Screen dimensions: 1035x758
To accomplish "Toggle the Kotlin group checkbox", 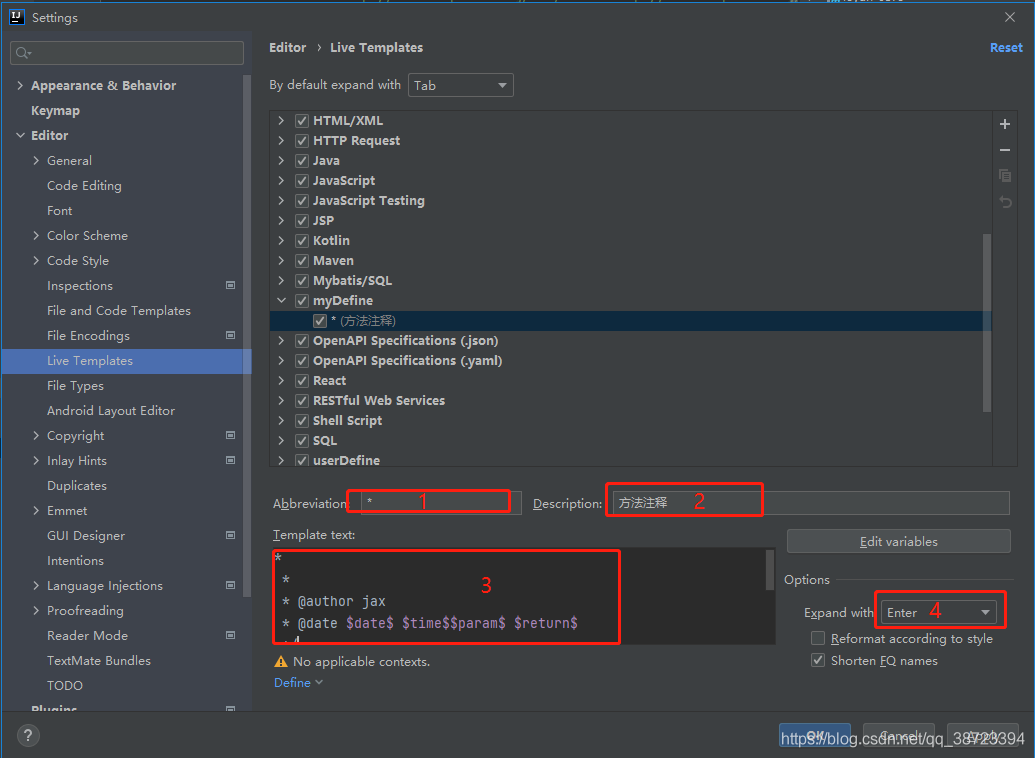I will (x=302, y=240).
